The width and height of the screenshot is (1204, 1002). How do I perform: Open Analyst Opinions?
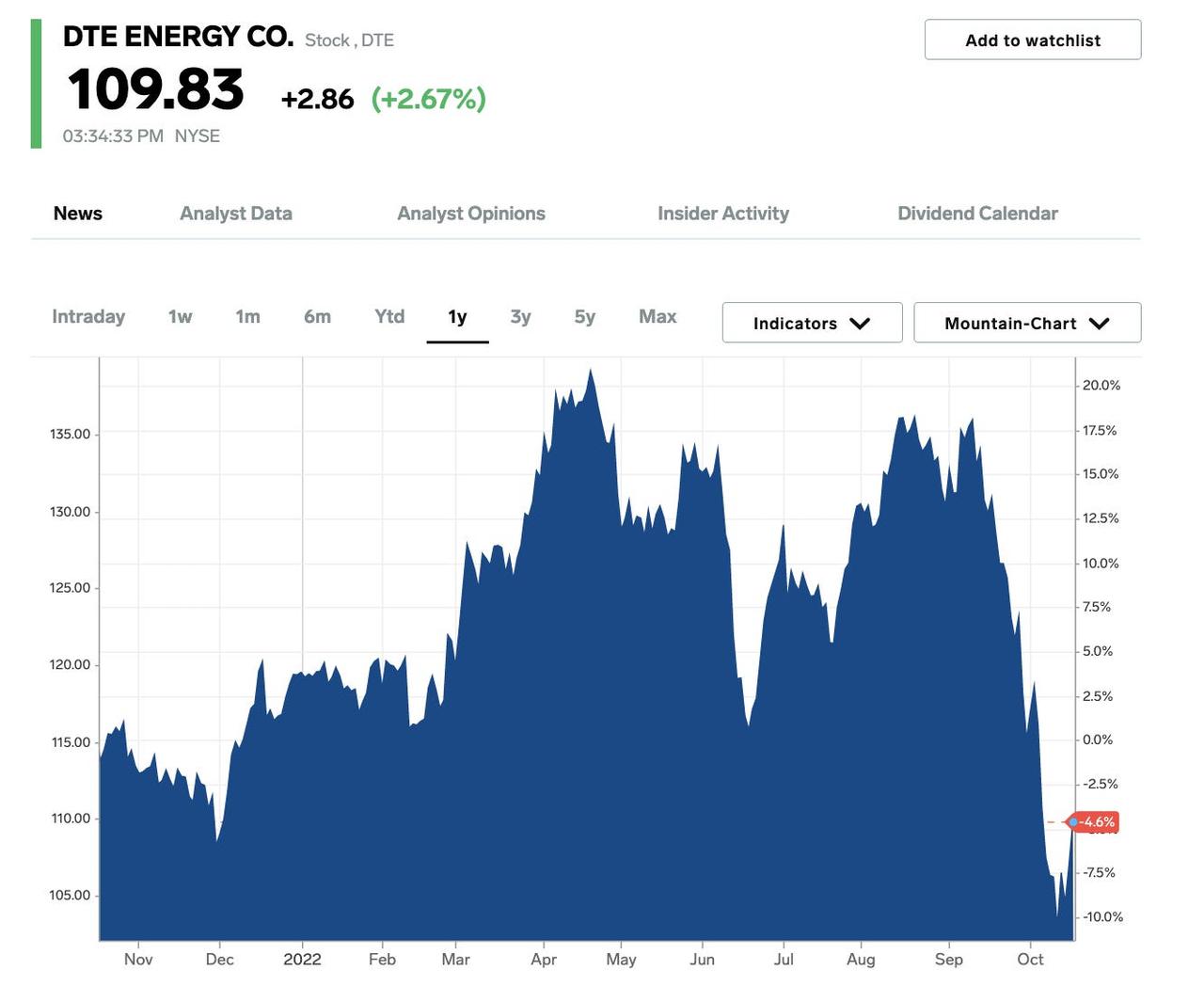tap(470, 214)
